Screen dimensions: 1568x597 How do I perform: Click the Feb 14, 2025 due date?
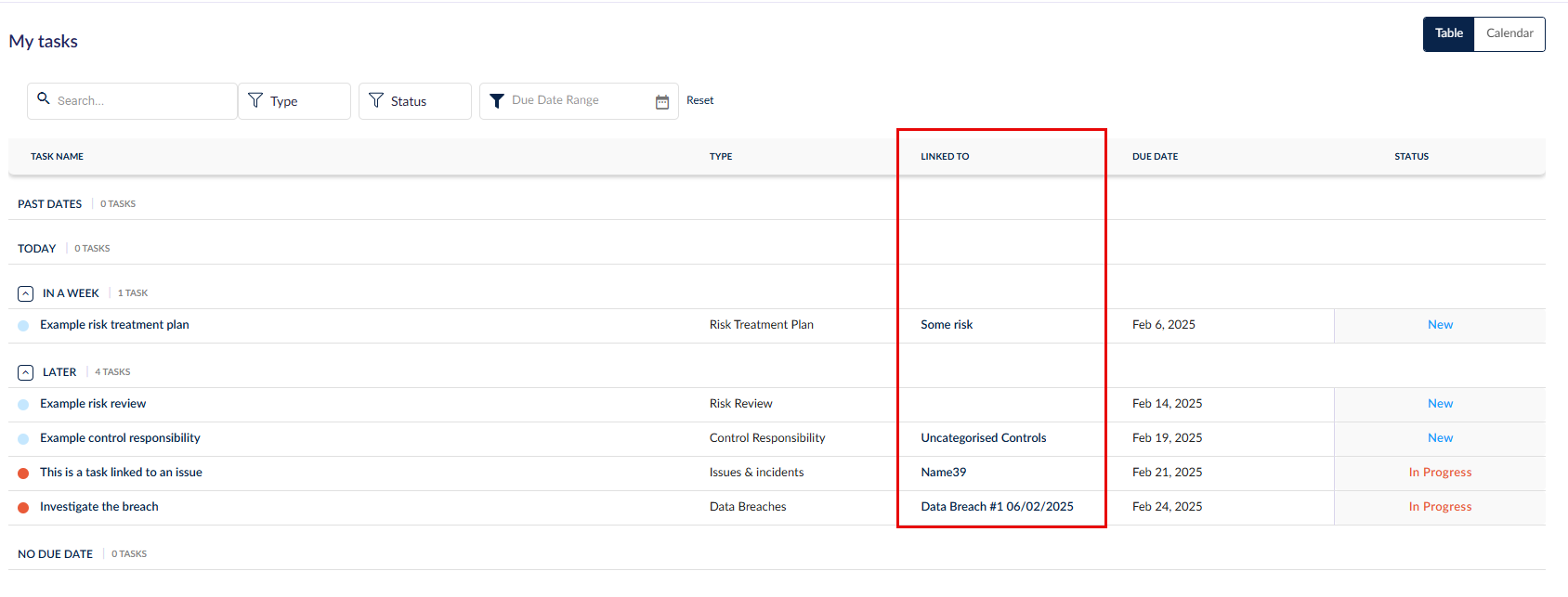(1168, 404)
